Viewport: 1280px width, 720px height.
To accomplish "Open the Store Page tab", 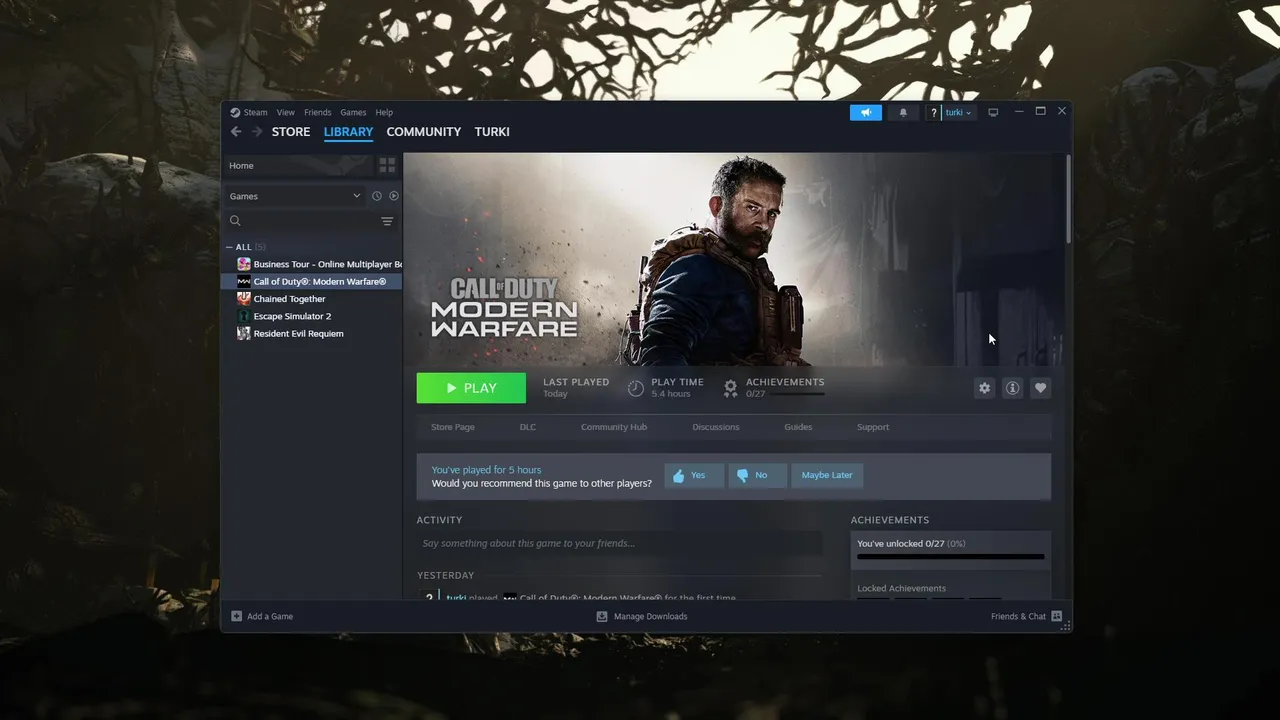I will pos(453,427).
